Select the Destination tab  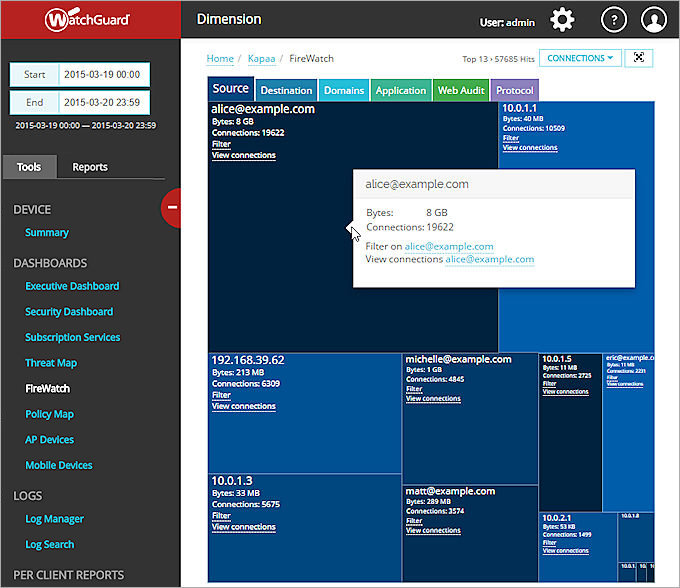click(x=286, y=90)
